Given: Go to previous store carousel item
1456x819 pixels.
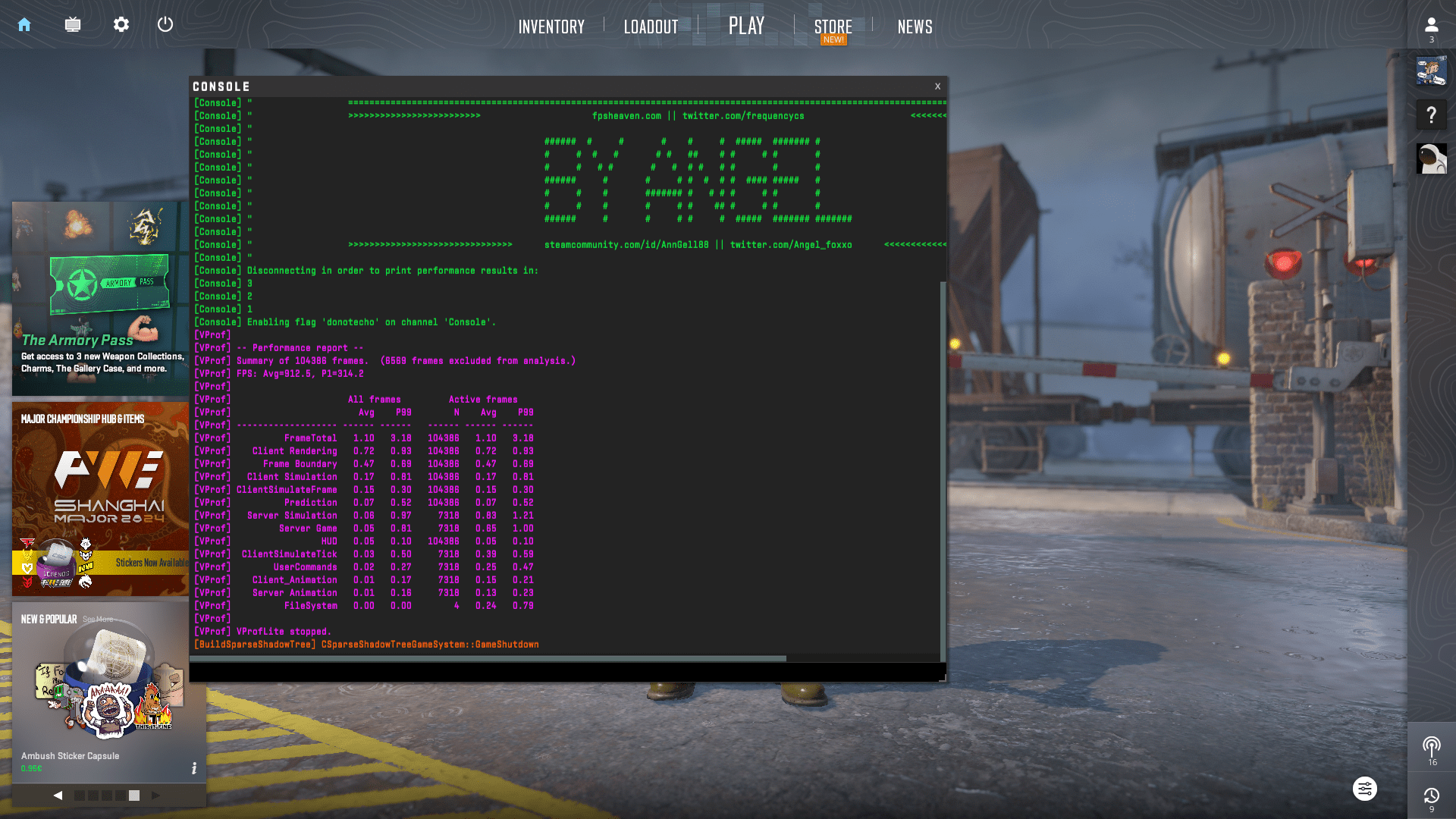Looking at the screenshot, I should tap(58, 795).
